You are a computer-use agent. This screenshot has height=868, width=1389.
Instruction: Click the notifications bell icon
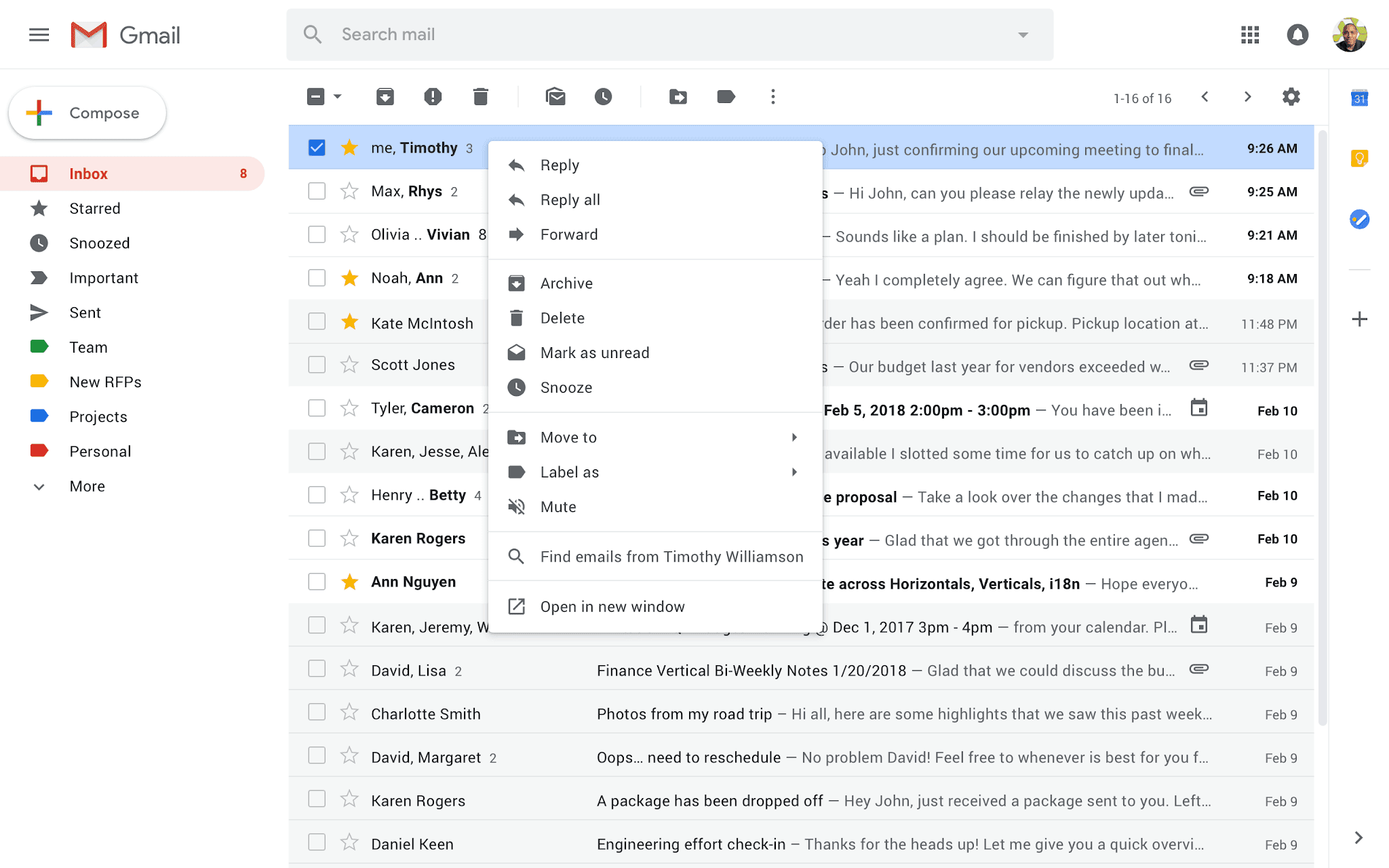1297,35
